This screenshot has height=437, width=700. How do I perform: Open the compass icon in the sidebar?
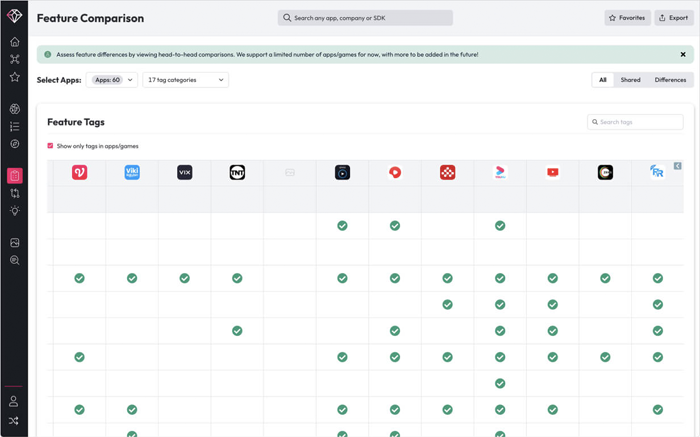[15, 144]
